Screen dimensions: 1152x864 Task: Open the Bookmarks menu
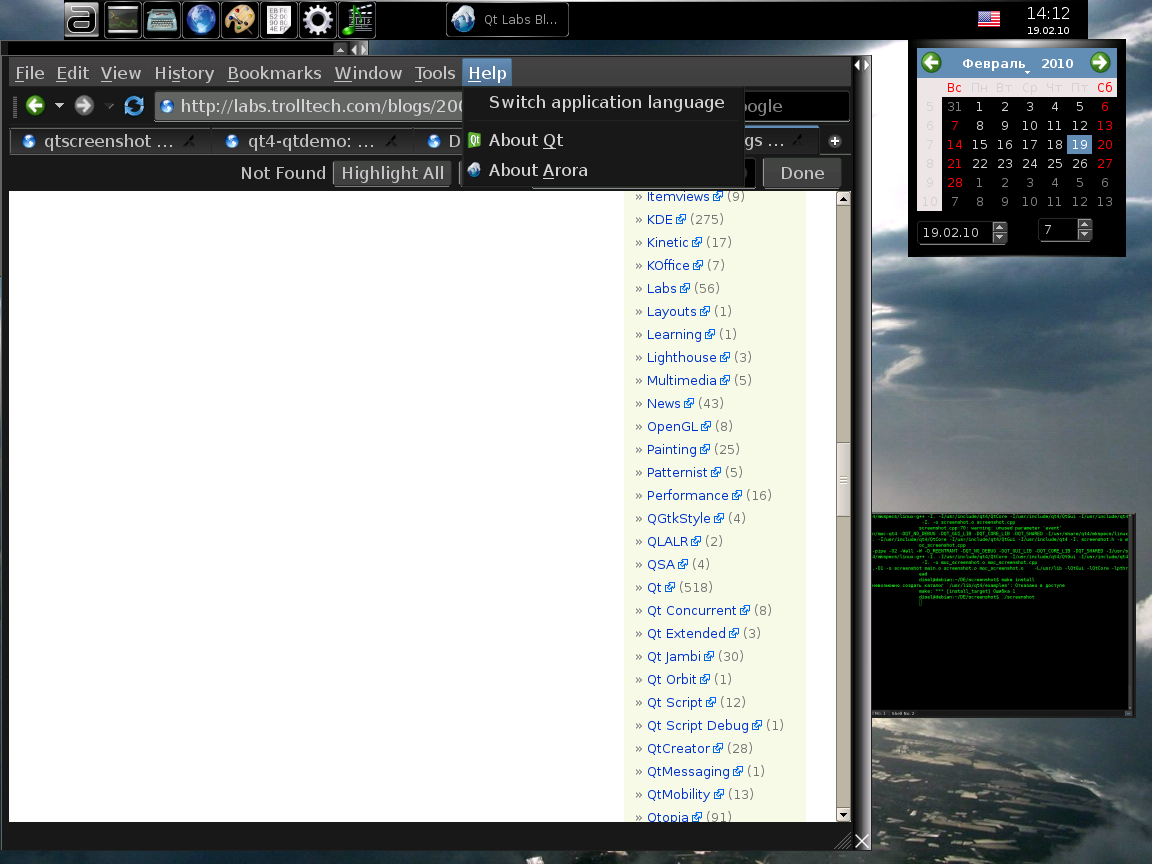coord(274,73)
